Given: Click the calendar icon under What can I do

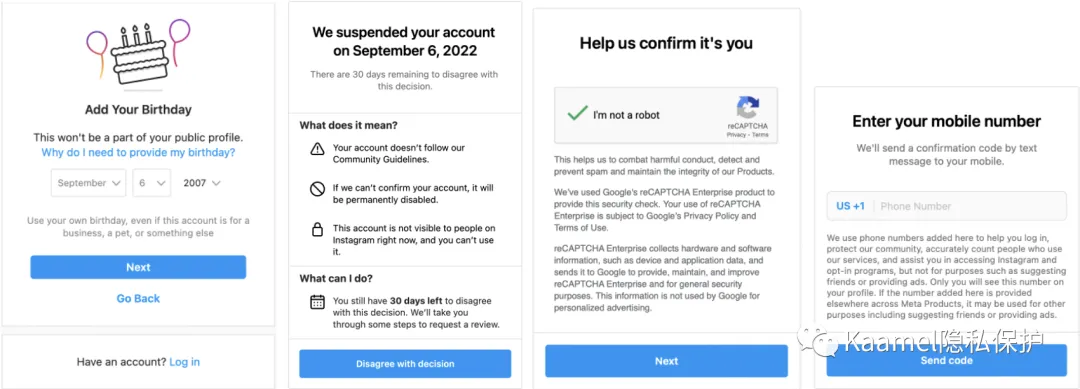Looking at the screenshot, I should pyautogui.click(x=317, y=302).
